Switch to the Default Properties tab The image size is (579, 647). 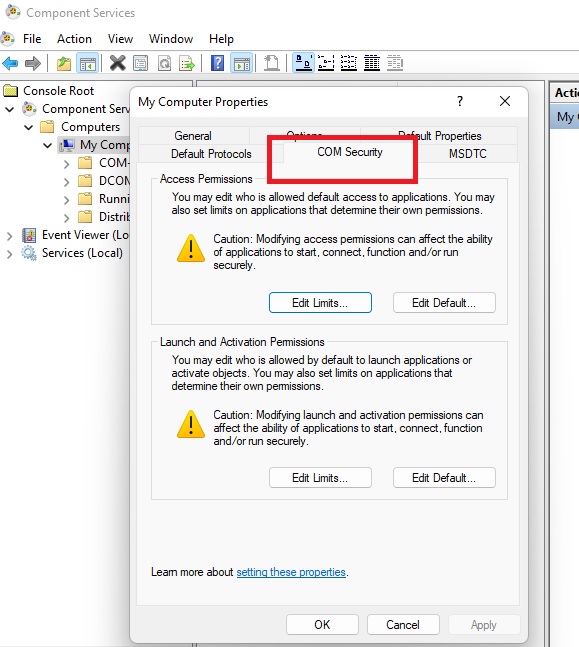point(440,136)
